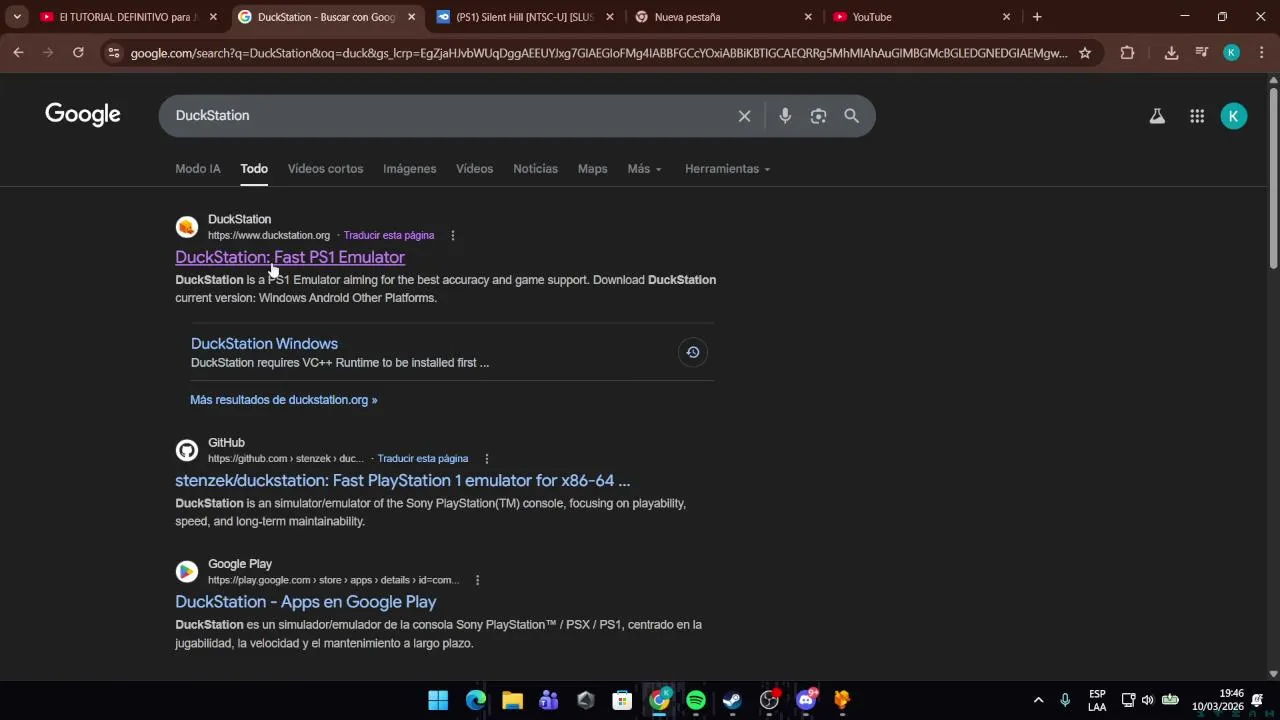Click Traducir esta página for GitHub result

click(x=423, y=459)
